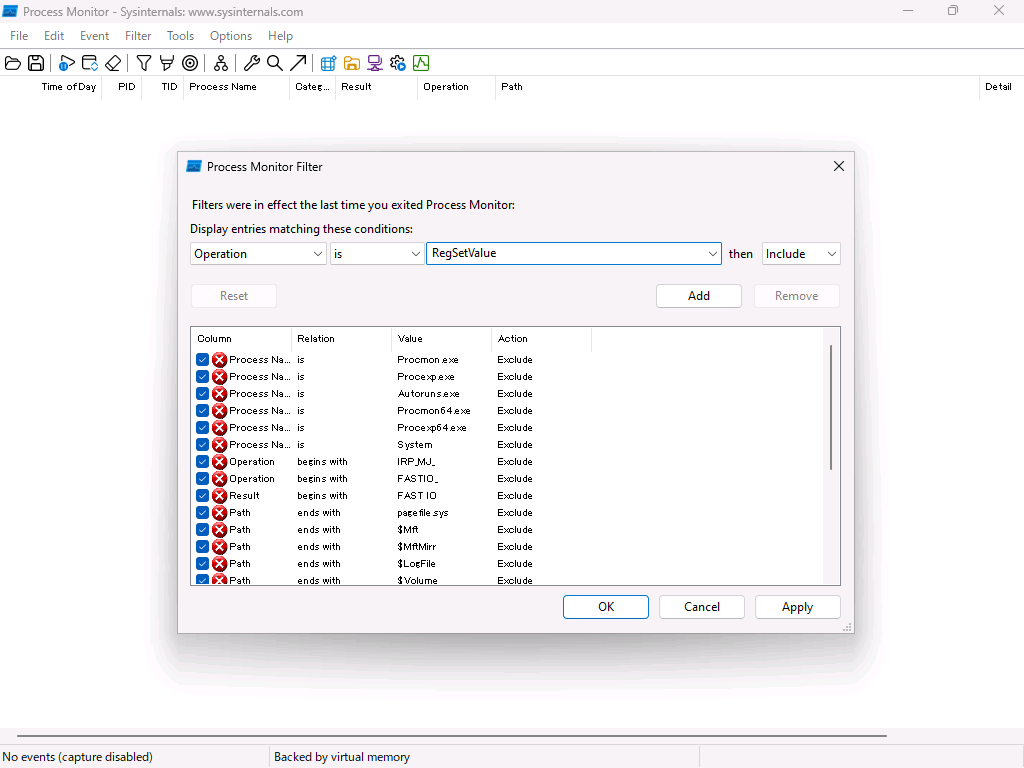Click the filter list vertical scrollbar
The height and width of the screenshot is (768, 1024).
coord(831,407)
